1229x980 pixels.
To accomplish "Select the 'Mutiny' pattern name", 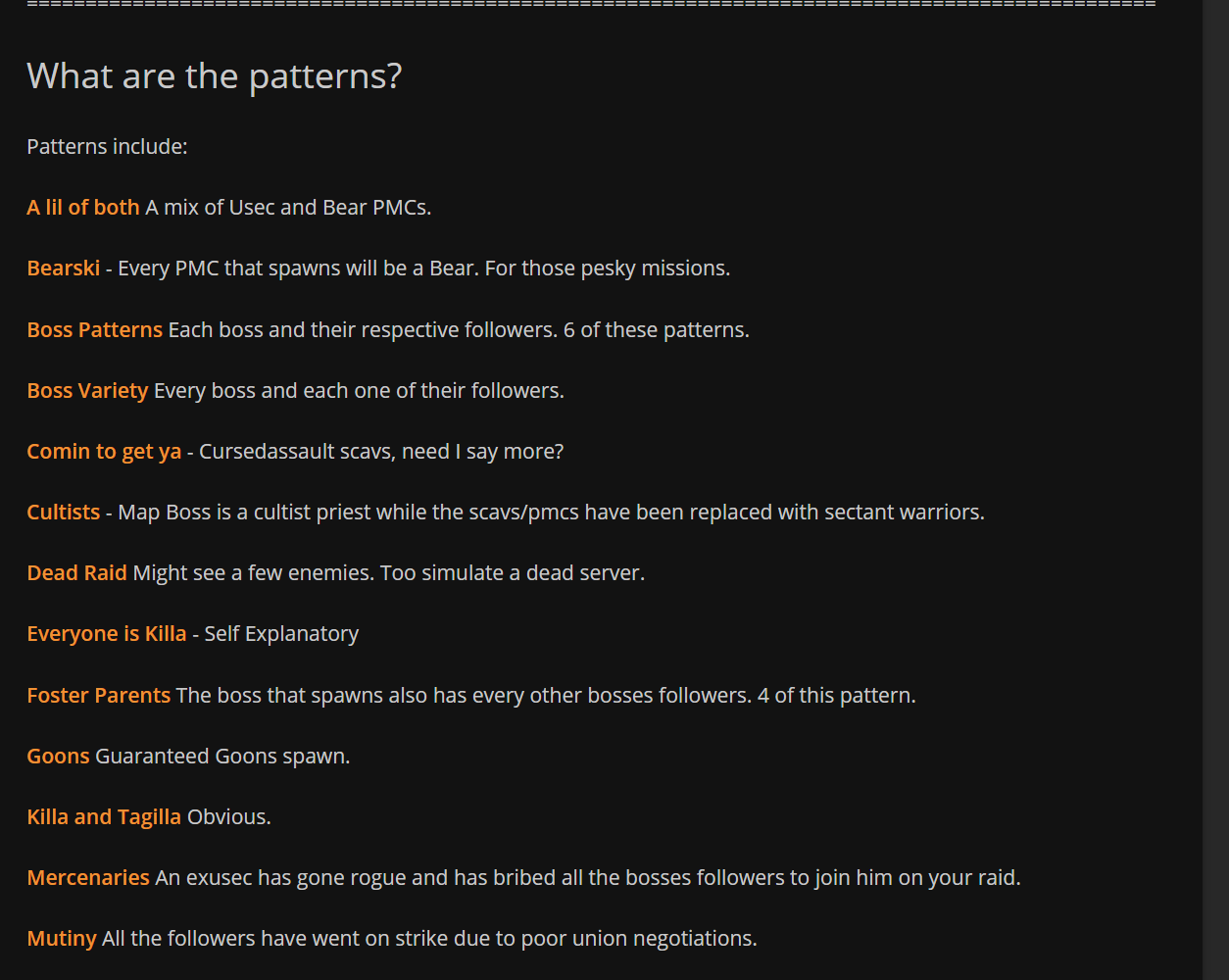I will point(62,939).
